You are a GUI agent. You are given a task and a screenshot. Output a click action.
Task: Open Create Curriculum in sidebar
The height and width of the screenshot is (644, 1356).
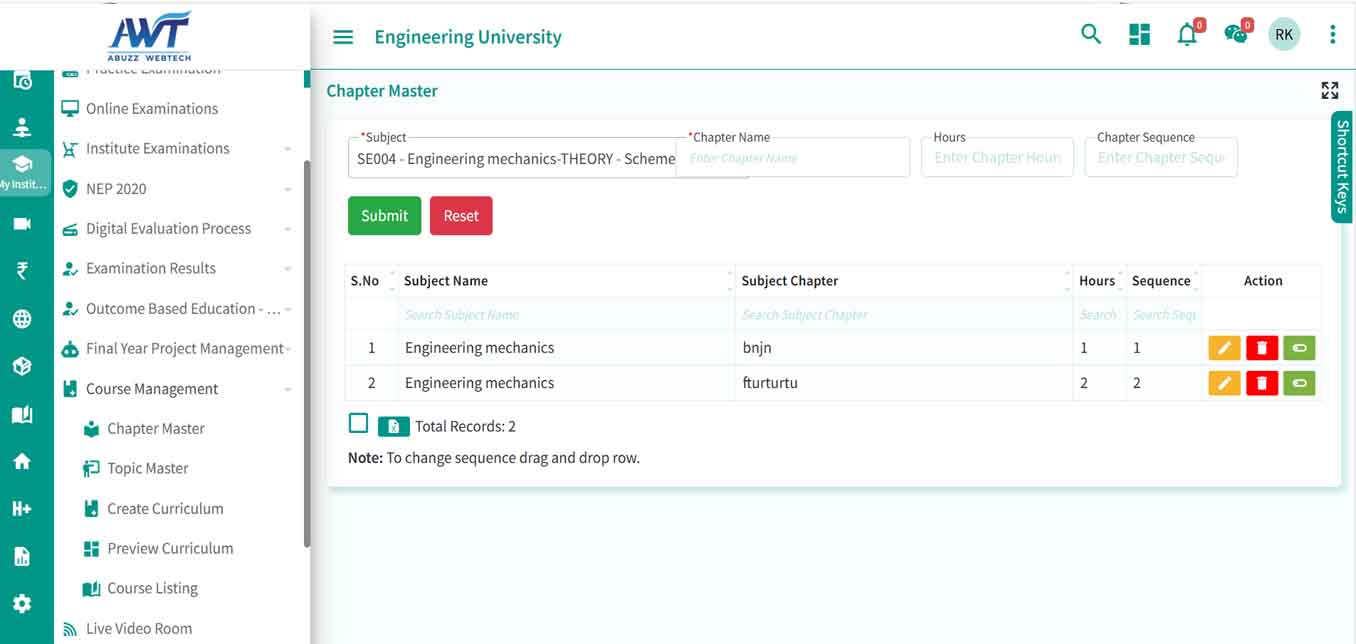[165, 508]
